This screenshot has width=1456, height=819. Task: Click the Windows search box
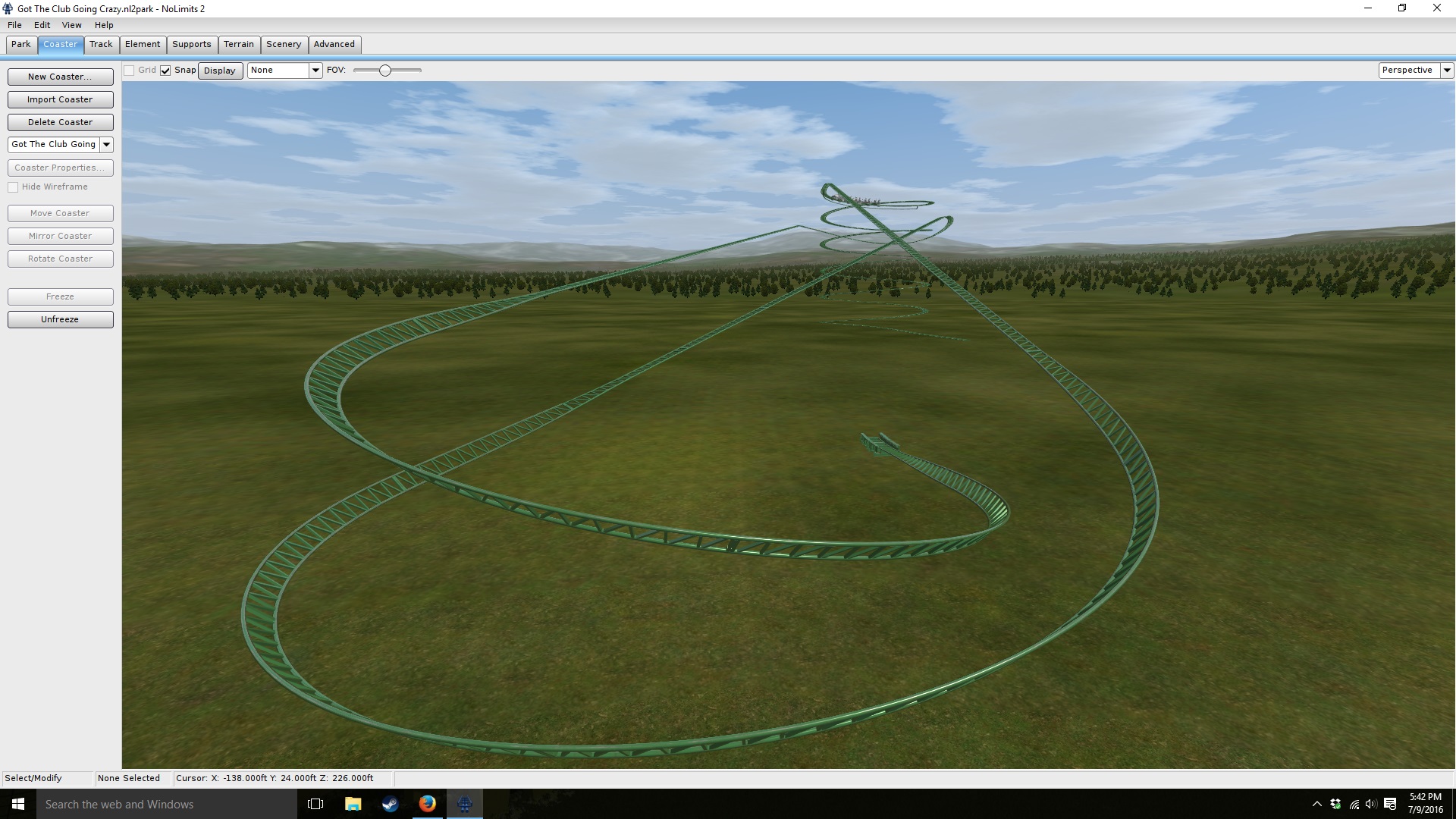pos(167,804)
